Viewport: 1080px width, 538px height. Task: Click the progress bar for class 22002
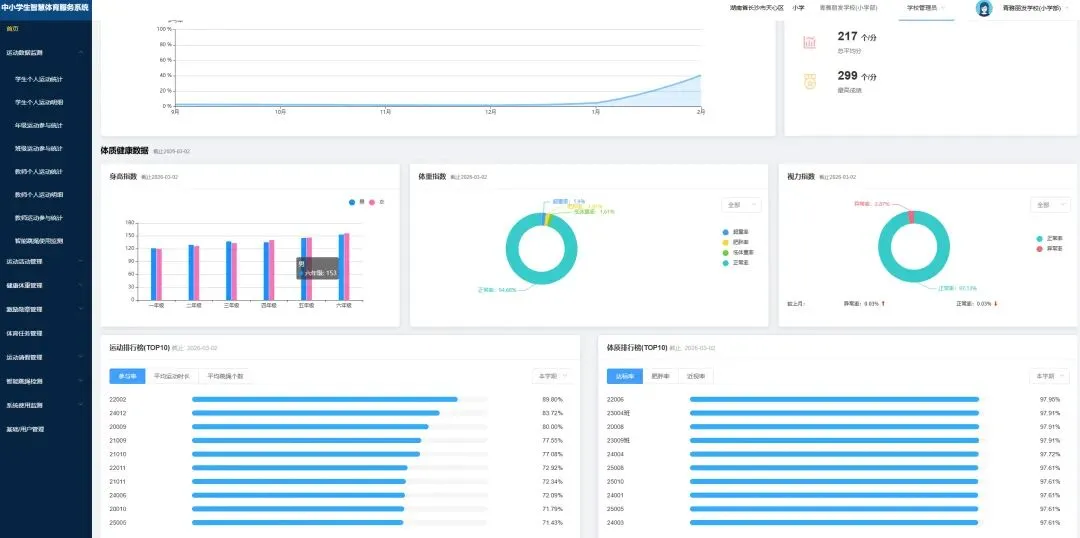340,400
